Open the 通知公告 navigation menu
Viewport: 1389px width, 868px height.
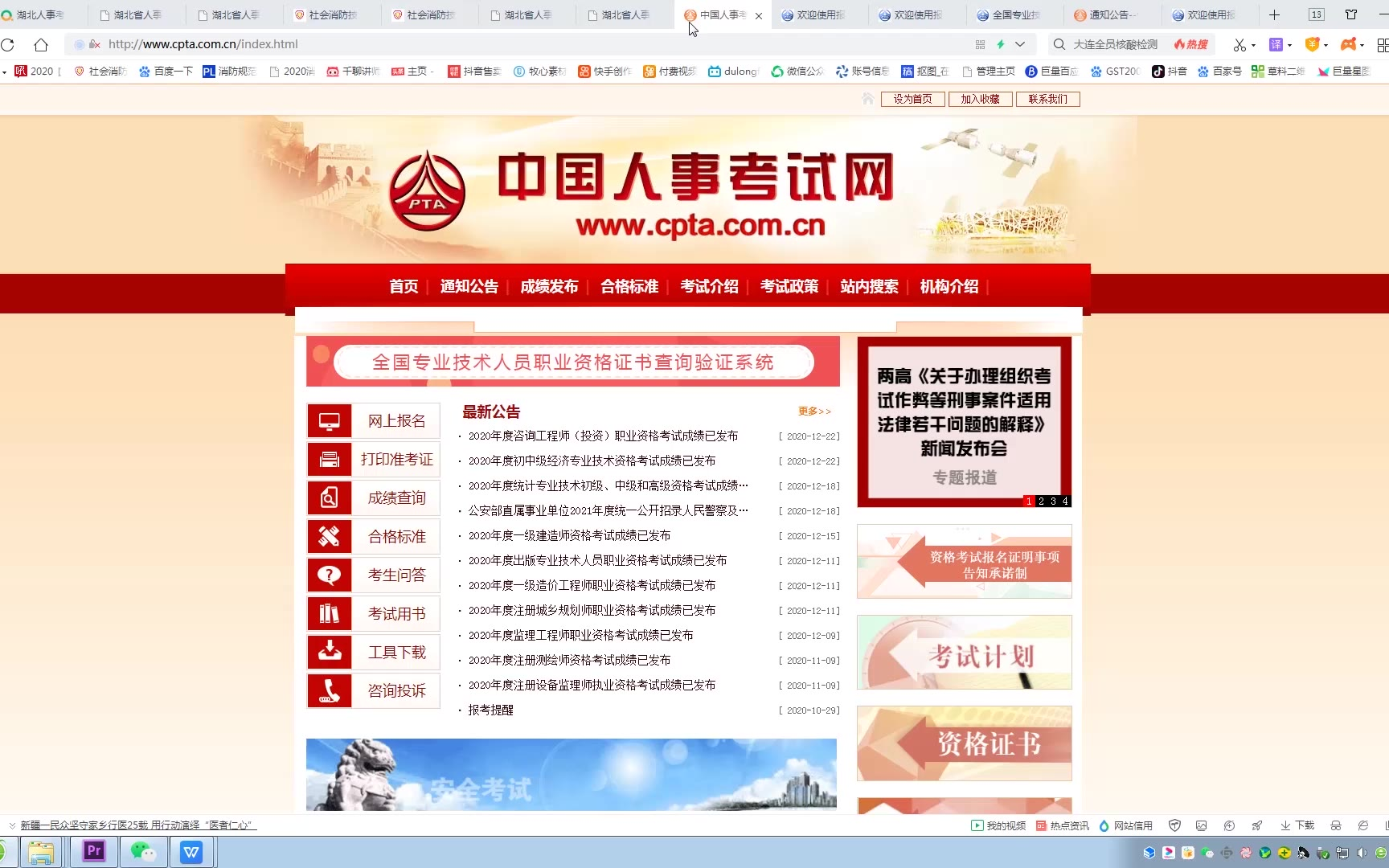469,287
